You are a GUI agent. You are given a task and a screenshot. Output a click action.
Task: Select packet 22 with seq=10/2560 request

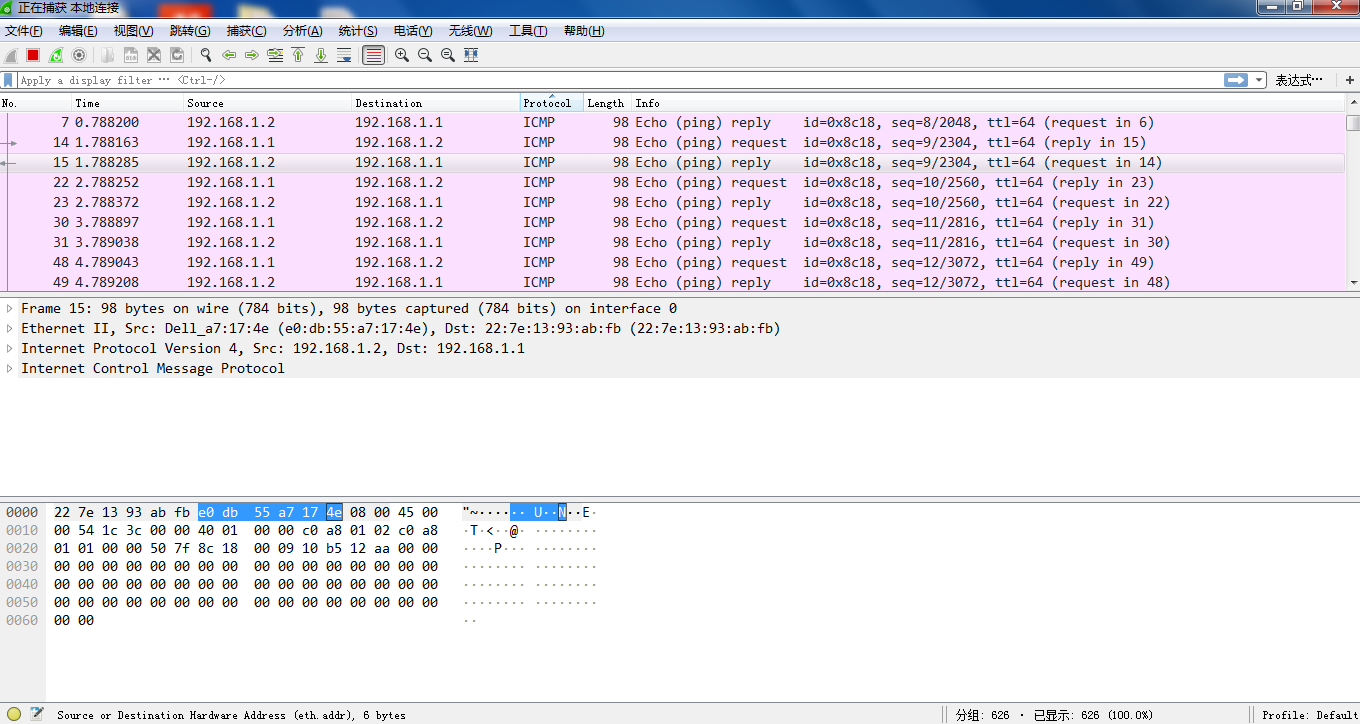click(672, 183)
